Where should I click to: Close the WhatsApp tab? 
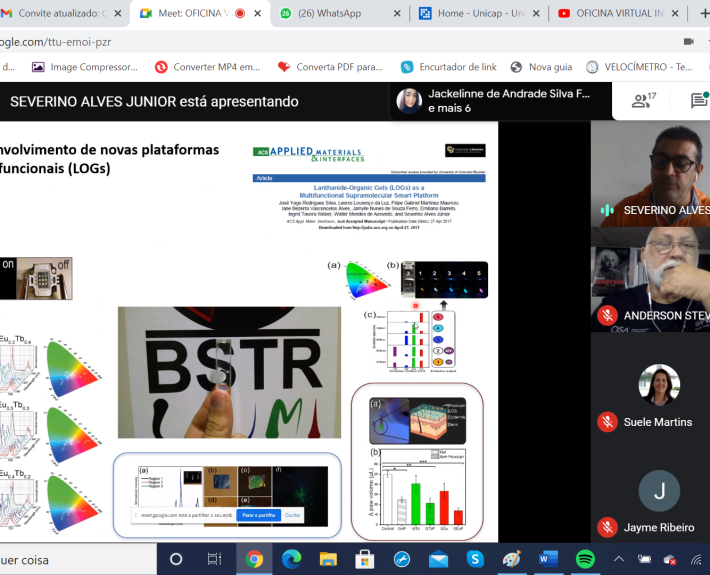tap(397, 14)
